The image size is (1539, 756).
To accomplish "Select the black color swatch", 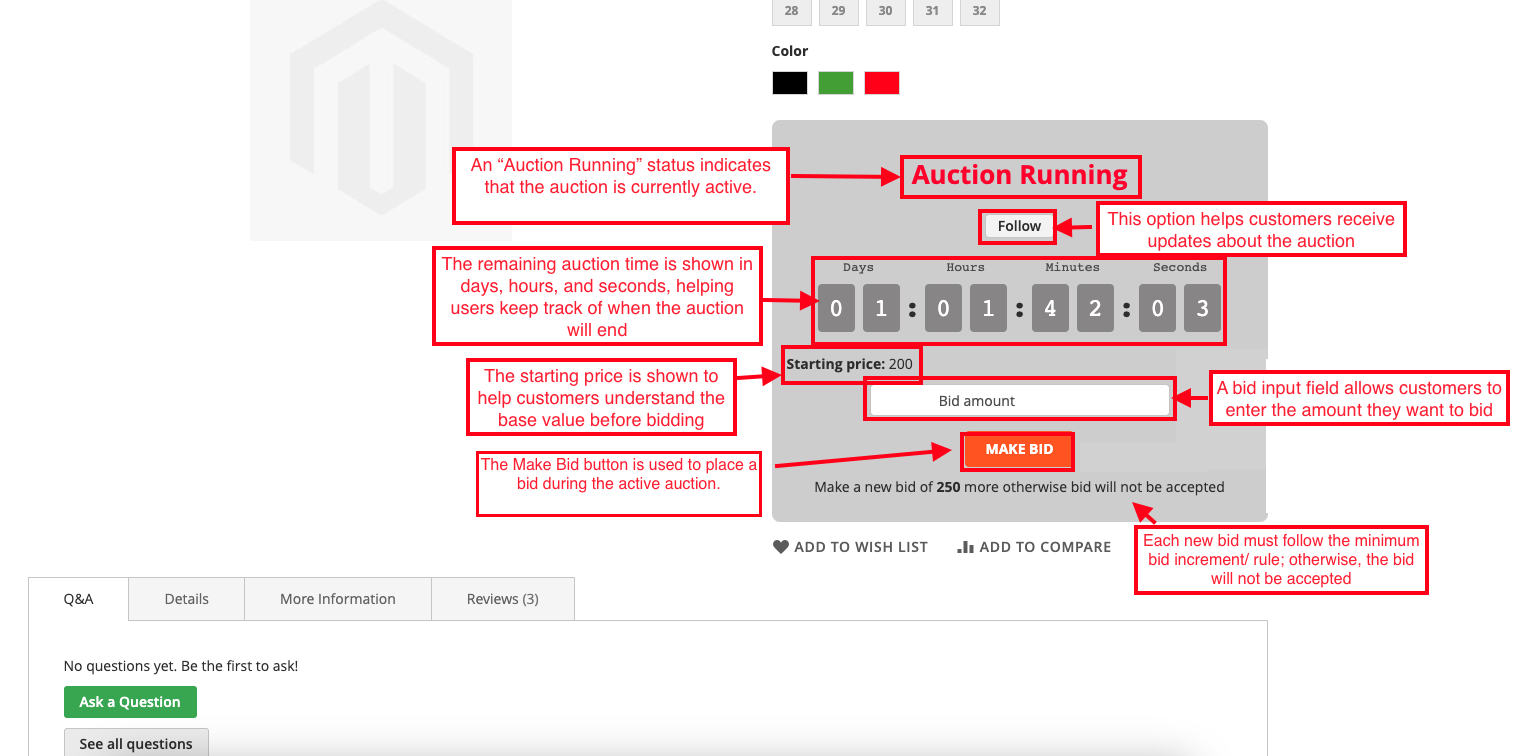I will pyautogui.click(x=789, y=83).
